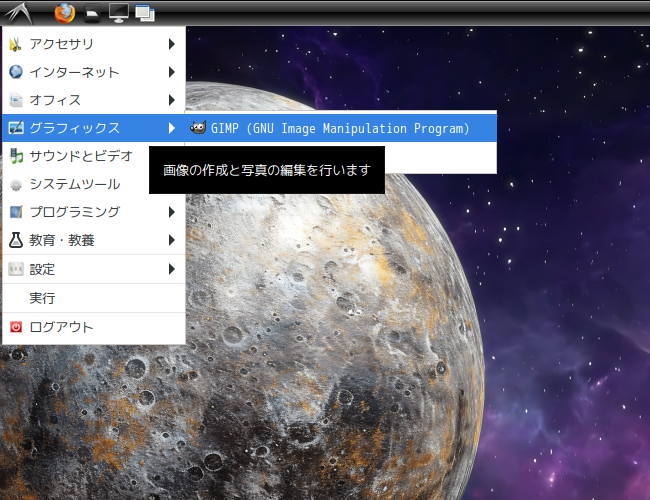650x500 pixels.
Task: Open the アクセサリ submenu
Action: (x=94, y=44)
